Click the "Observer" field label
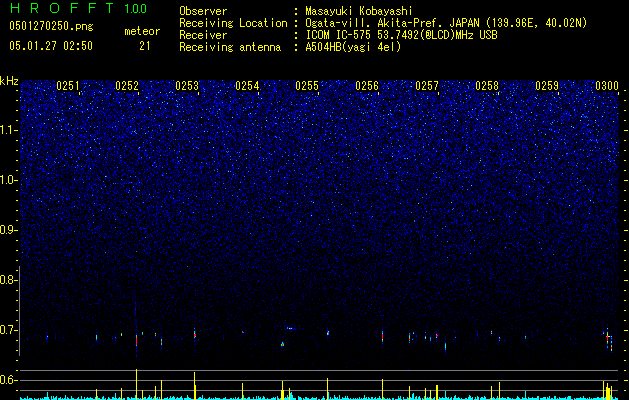 click(x=203, y=11)
